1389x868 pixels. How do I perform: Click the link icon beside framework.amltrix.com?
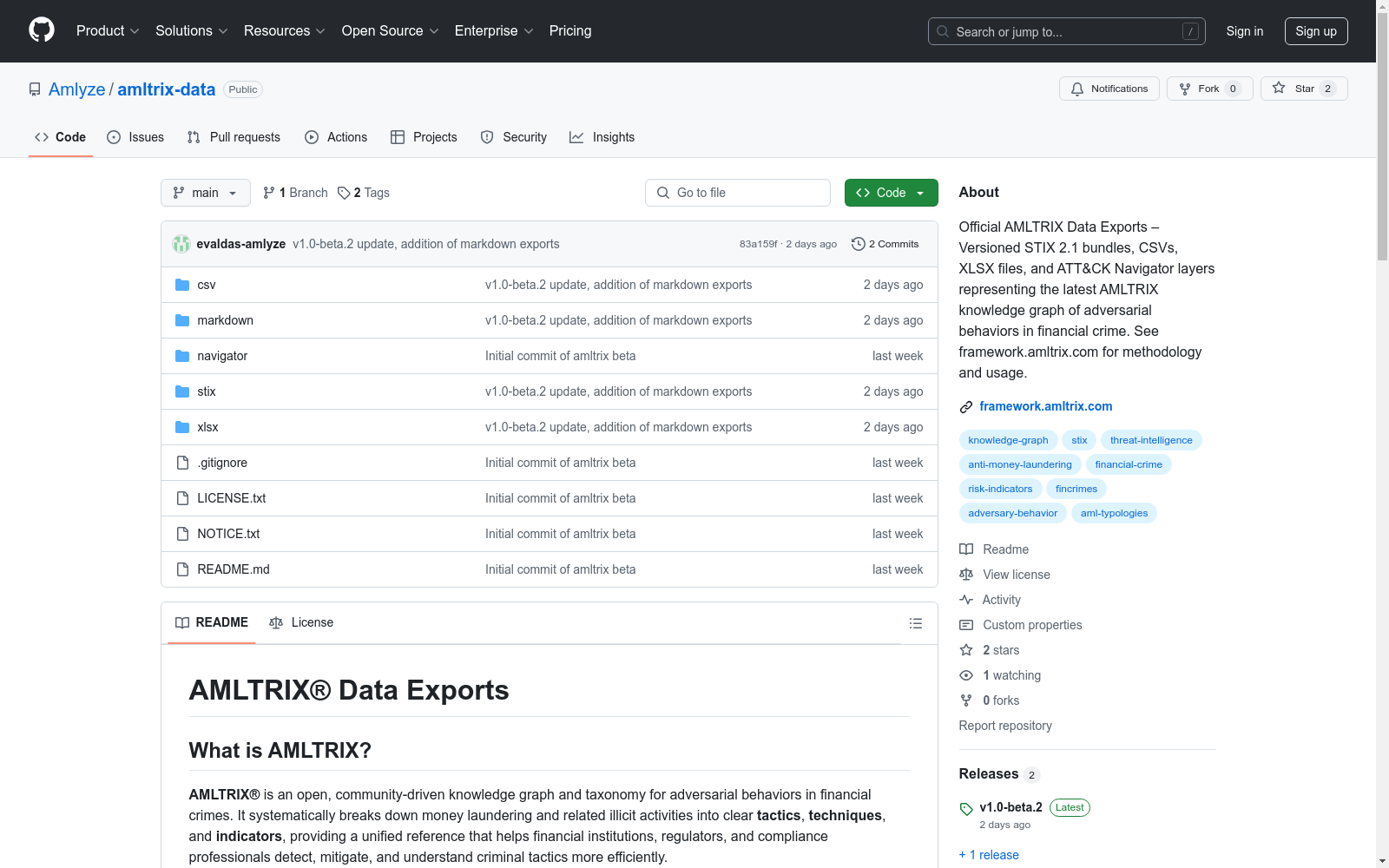(966, 407)
